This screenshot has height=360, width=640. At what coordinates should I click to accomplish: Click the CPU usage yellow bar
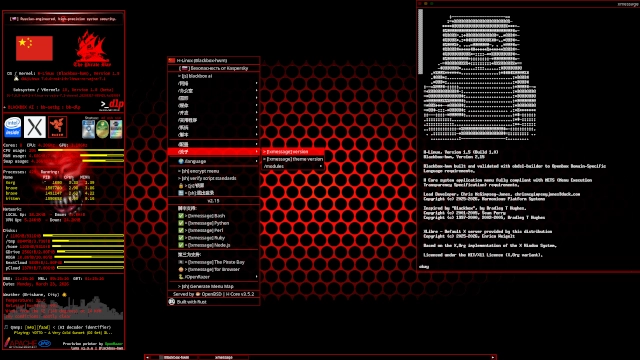[x=81, y=150]
